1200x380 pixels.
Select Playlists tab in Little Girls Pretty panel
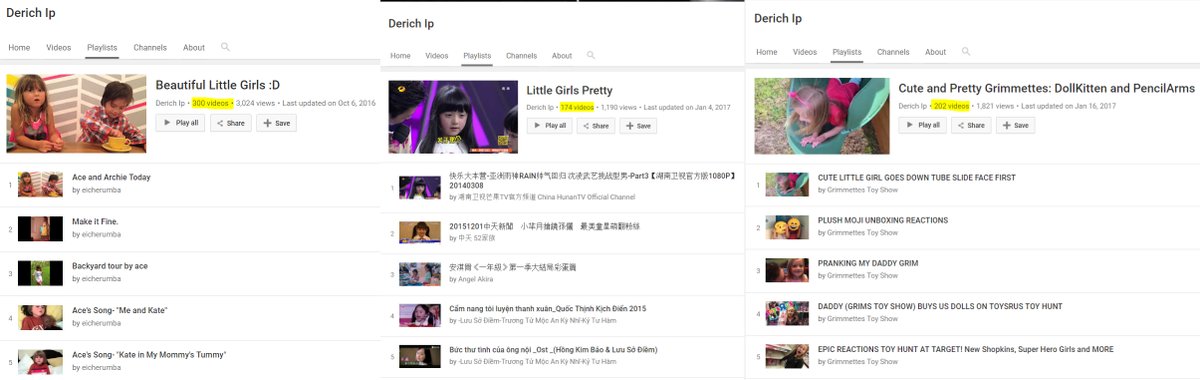coord(478,56)
